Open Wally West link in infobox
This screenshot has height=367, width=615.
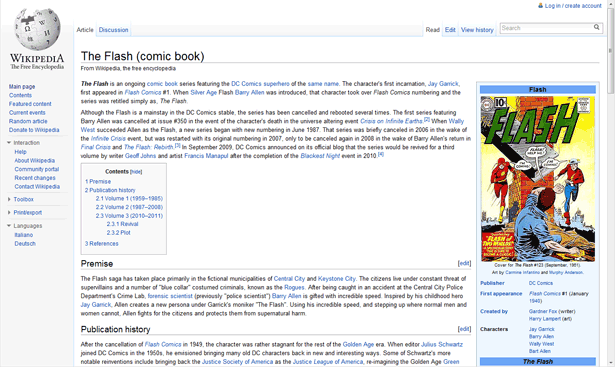tap(541, 344)
